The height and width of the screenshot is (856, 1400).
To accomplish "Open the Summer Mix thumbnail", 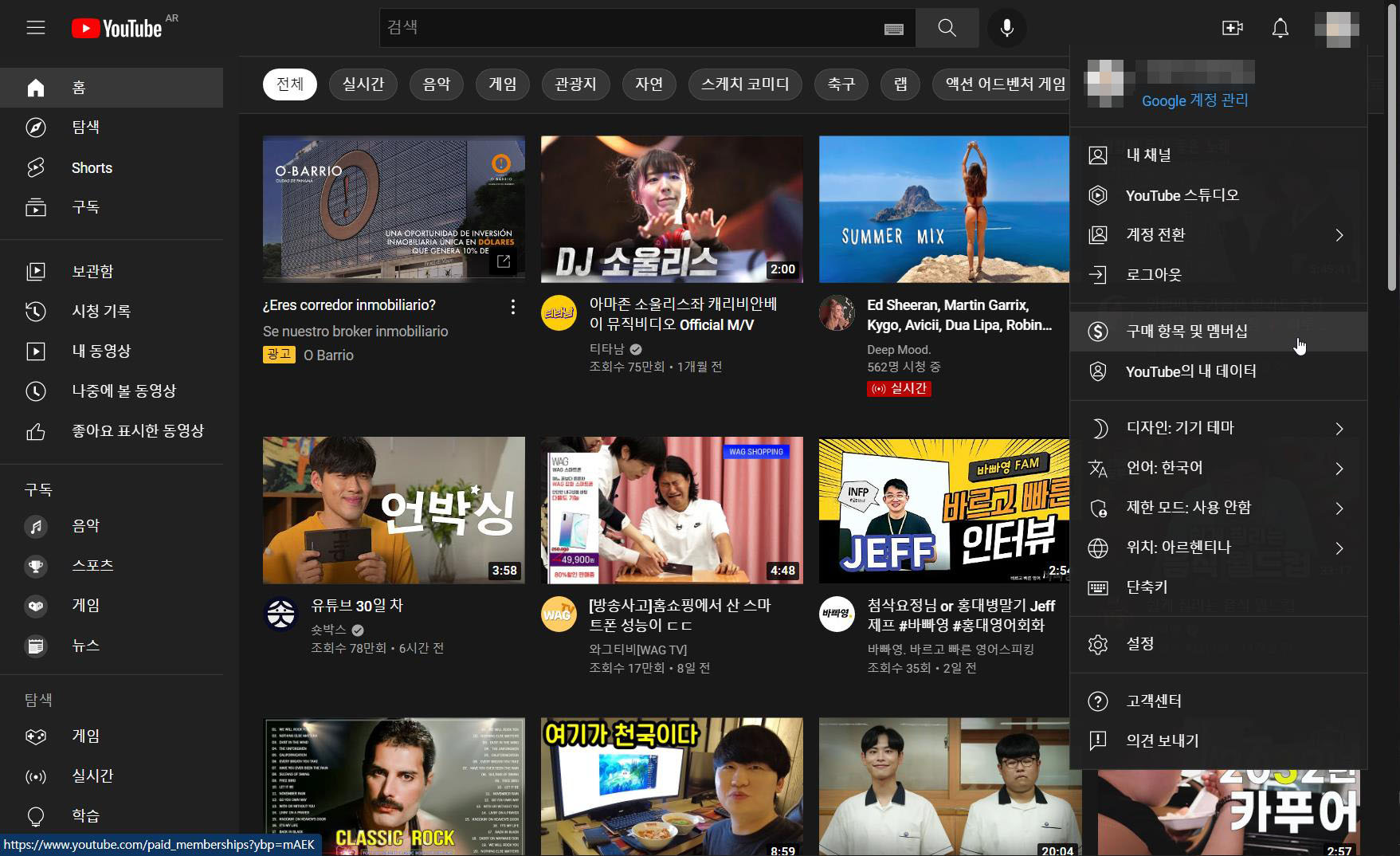I will (x=944, y=210).
